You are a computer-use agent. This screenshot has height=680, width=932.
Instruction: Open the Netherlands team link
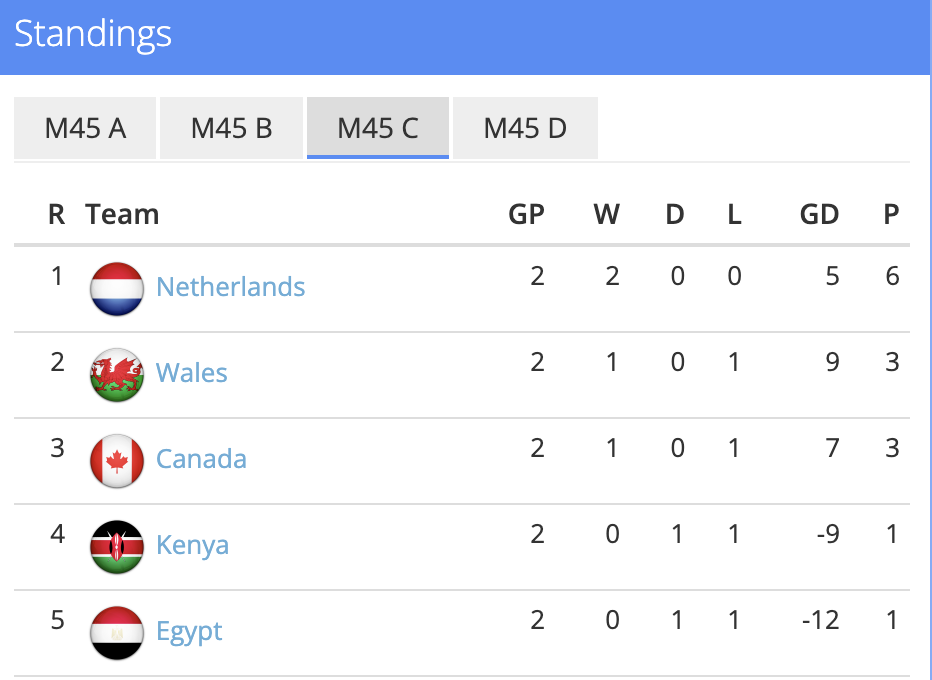point(231,287)
